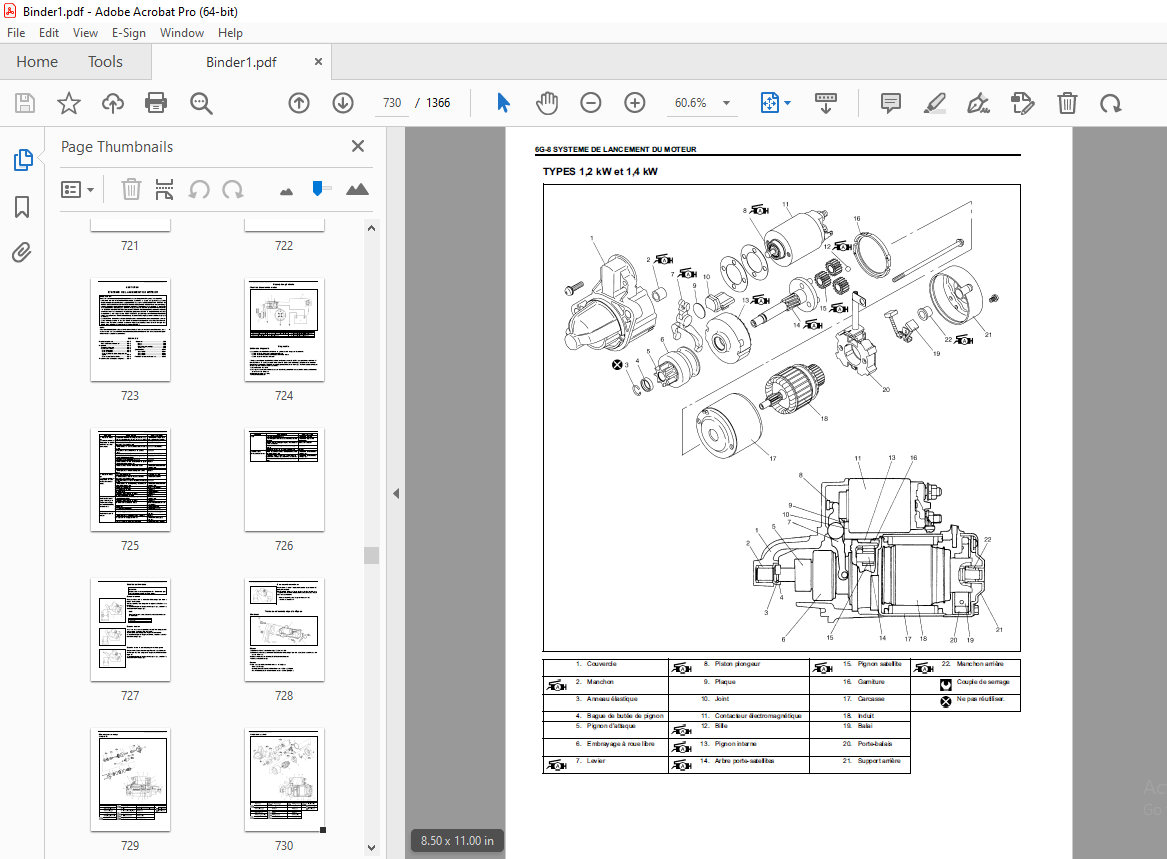
Task: Open the Attachments paperclip panel
Action: [x=22, y=253]
